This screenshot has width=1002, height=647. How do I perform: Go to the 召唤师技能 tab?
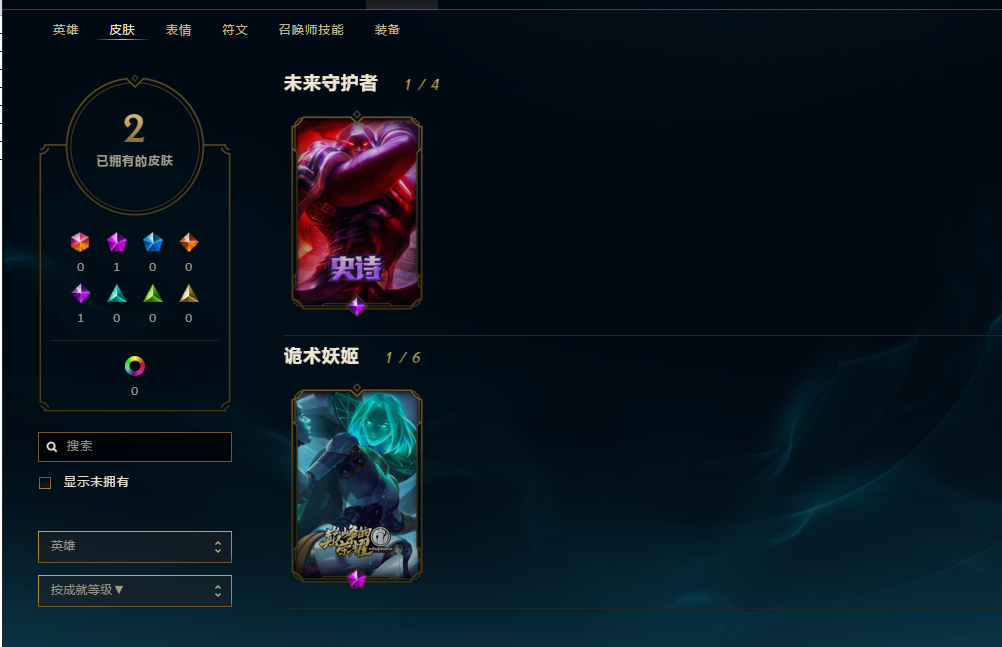point(311,30)
